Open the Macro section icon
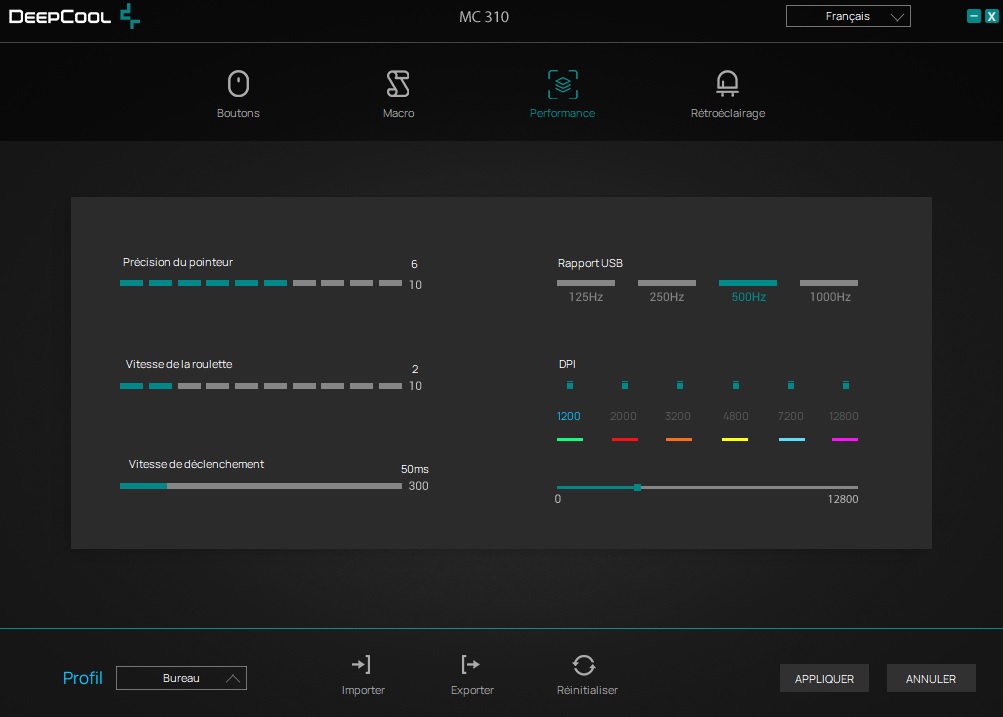1003x717 pixels. 398,84
